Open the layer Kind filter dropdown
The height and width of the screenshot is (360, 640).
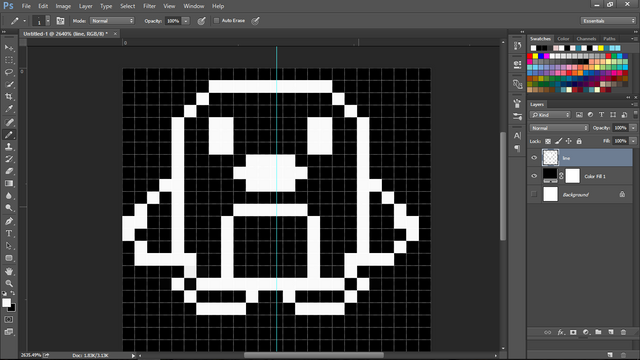[x=550, y=115]
